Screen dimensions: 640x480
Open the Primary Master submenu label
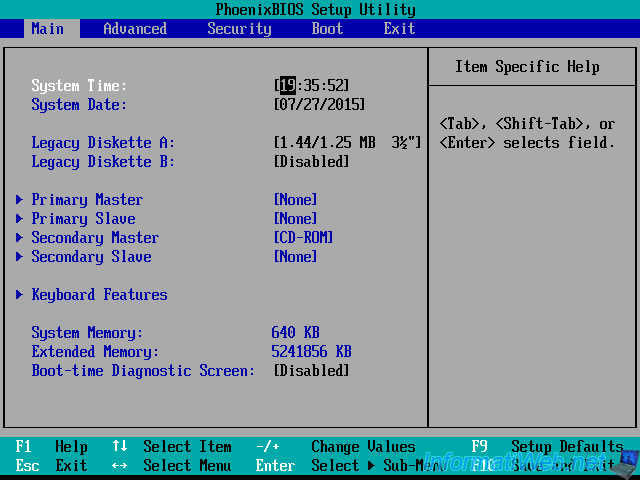coord(87,200)
